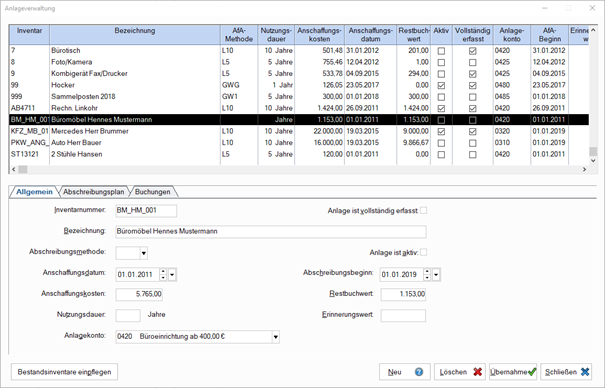Click the horizontal scrollbar right arrow
Image resolution: width=605 pixels, height=388 pixels.
click(x=584, y=169)
